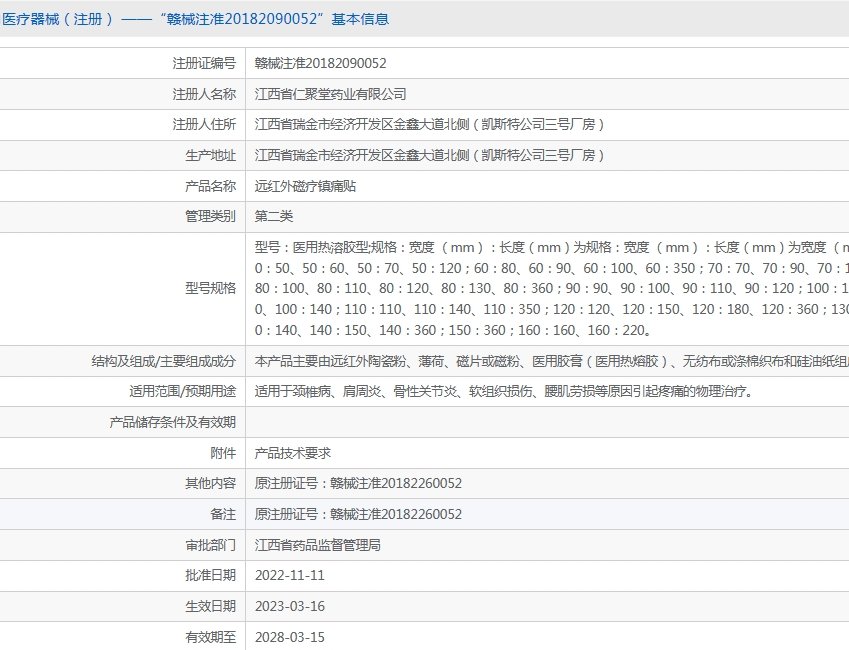Click expiry date 2028-03-15
849x650 pixels.
(x=290, y=637)
